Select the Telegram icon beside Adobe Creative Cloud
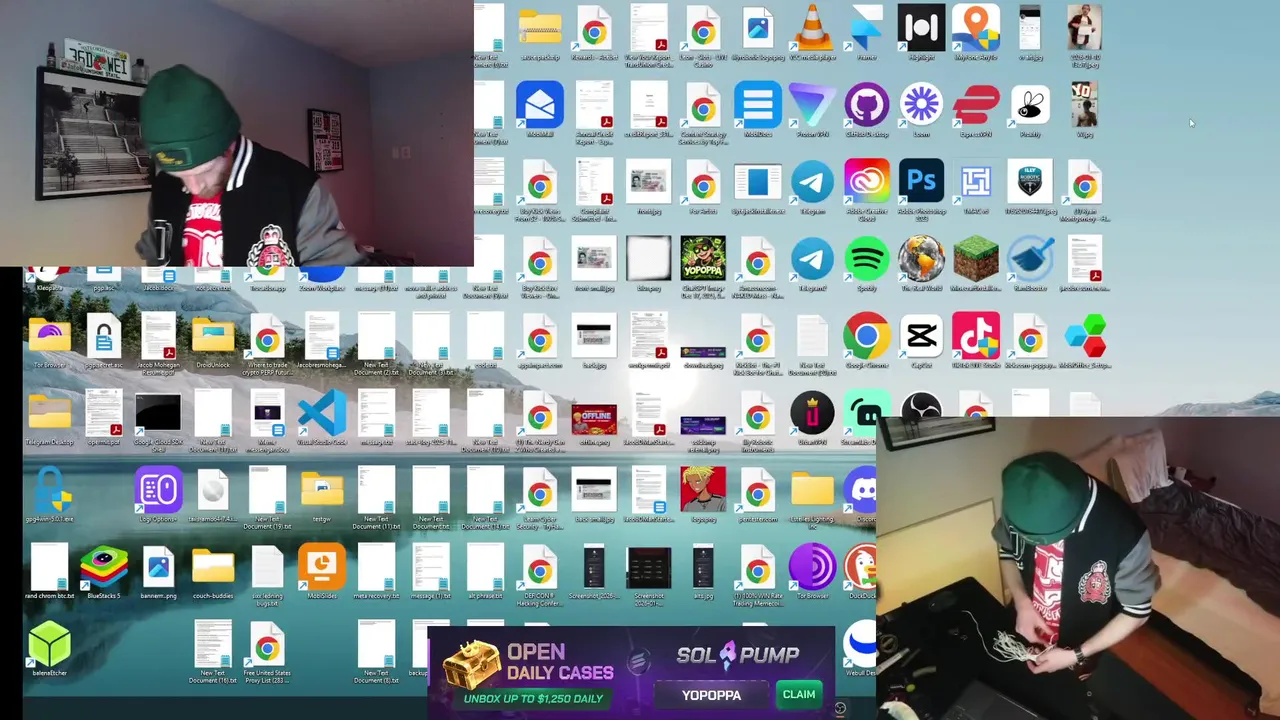The width and height of the screenshot is (1280, 720). (812, 182)
